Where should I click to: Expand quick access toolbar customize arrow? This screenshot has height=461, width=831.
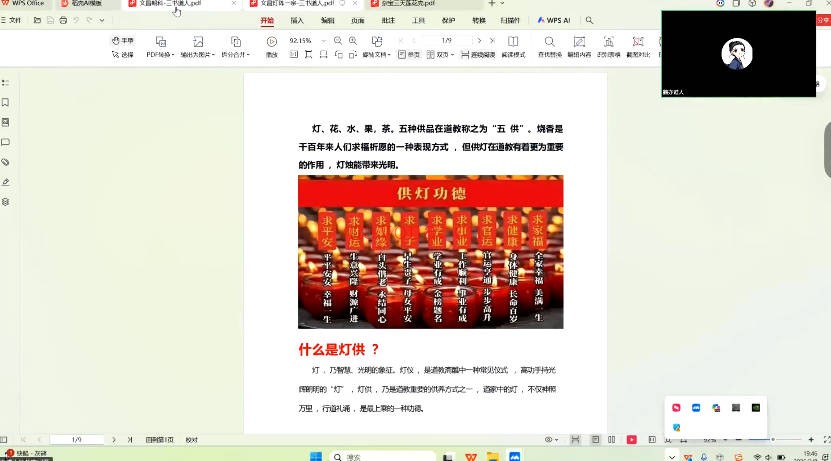coord(102,20)
